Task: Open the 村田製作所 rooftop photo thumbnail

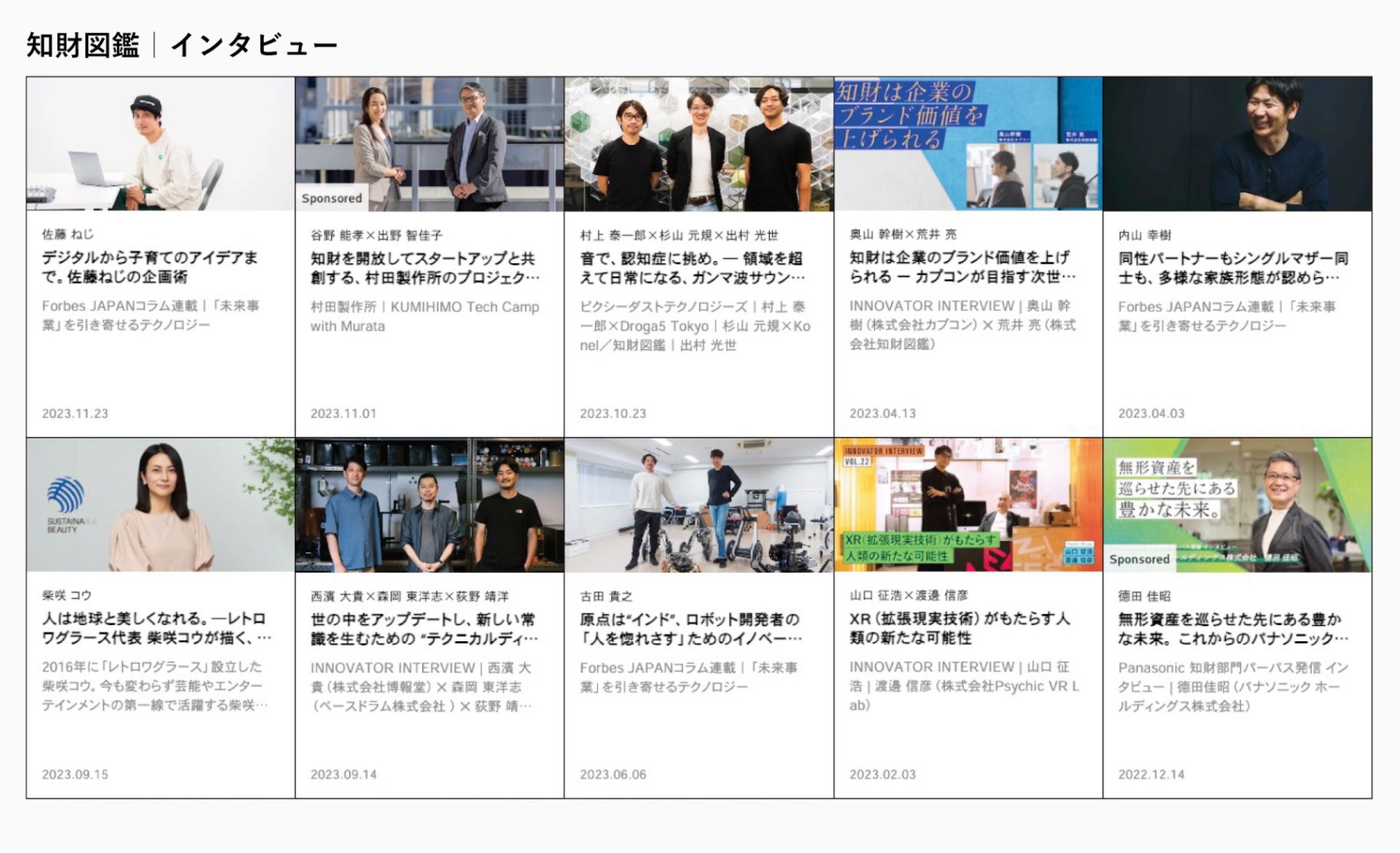Action: pos(430,144)
